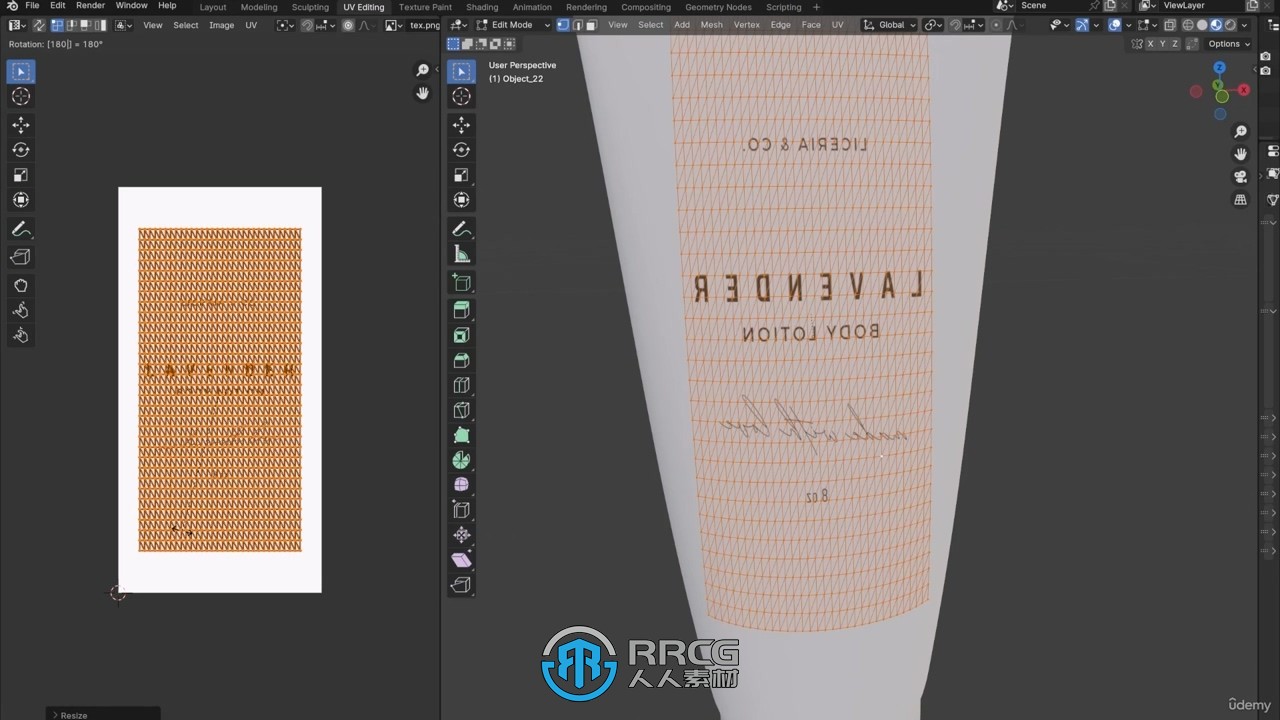Select the UV editor Relax tool

click(20, 310)
